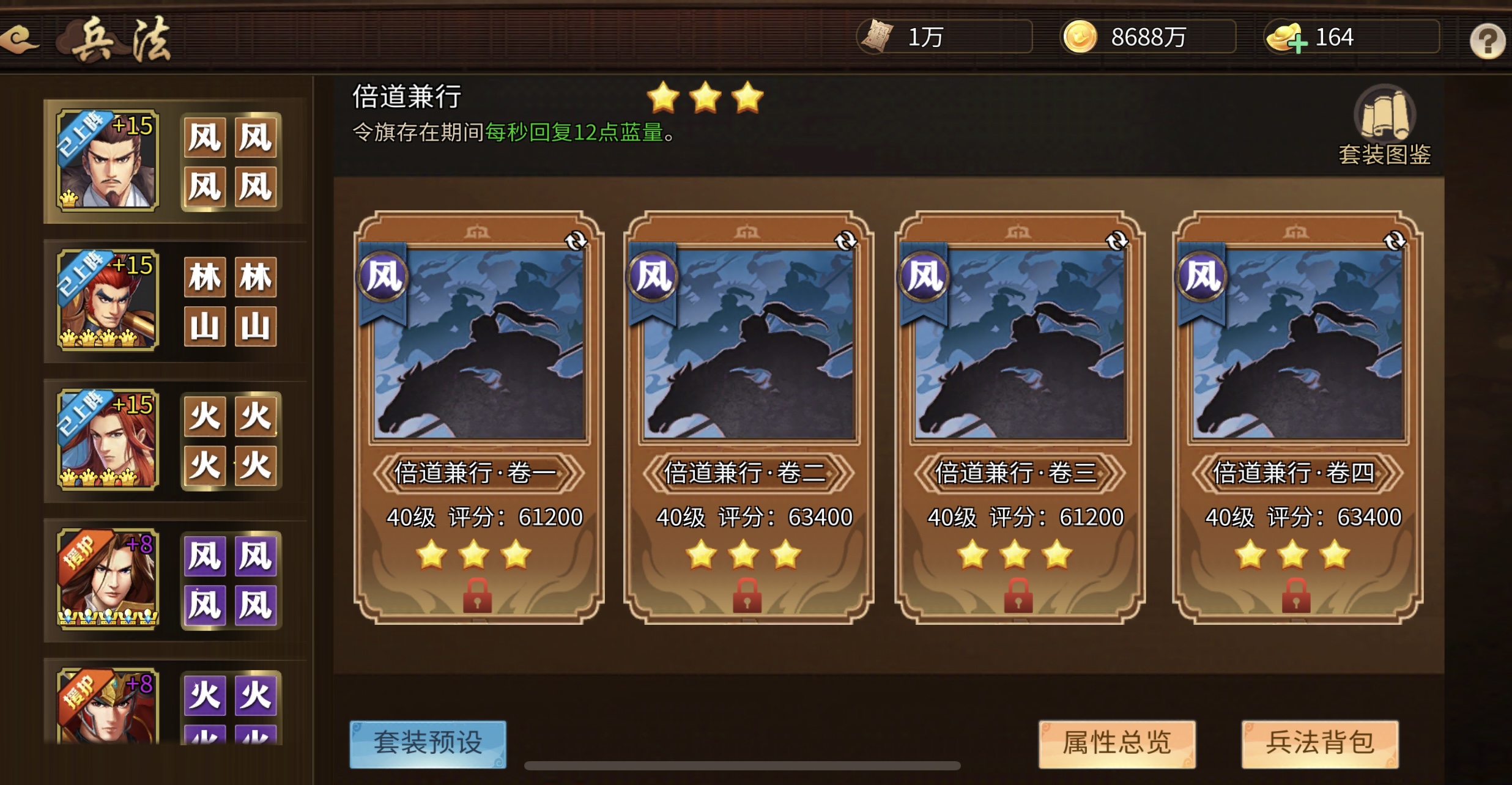Select the red-haired hero with 林 山 slots

108,300
